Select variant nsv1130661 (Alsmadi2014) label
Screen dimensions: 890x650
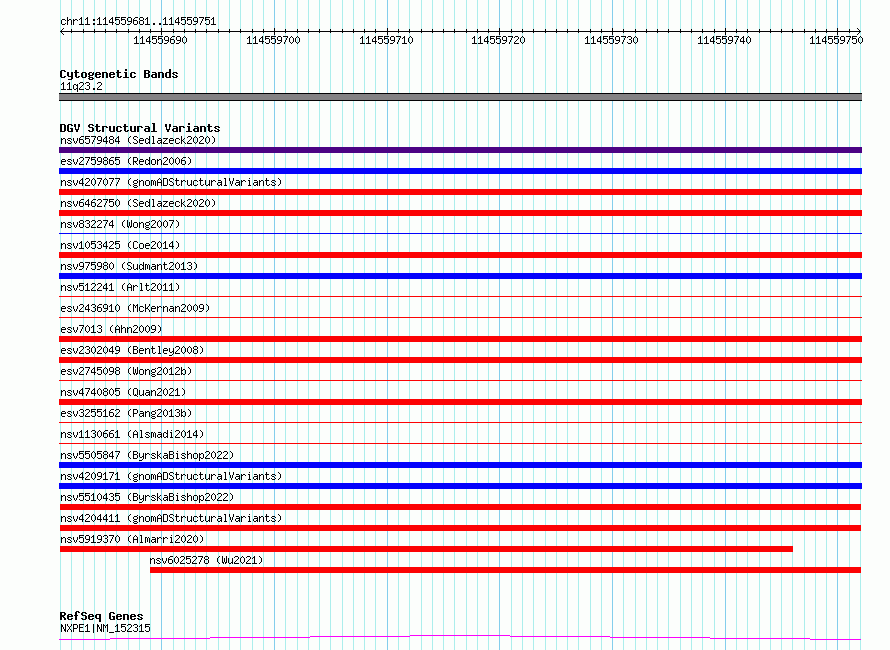tap(132, 434)
